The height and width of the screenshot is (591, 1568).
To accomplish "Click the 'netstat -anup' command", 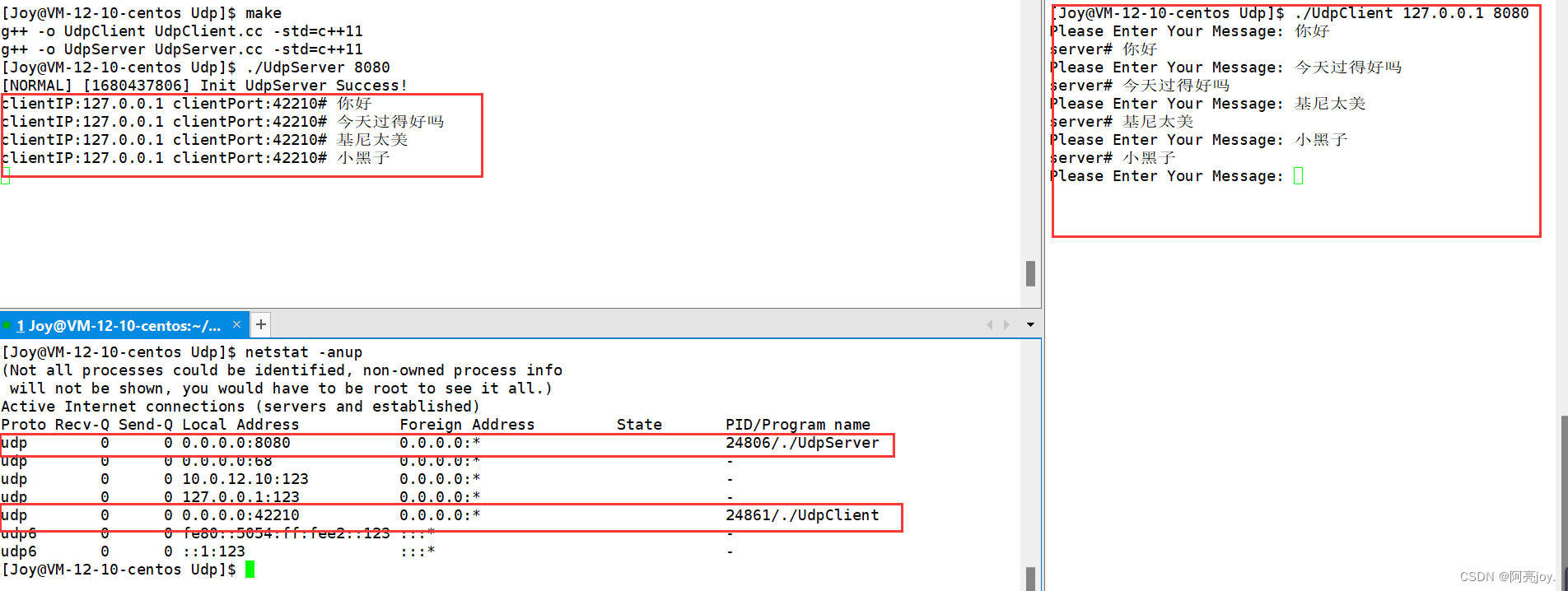I will coord(304,352).
